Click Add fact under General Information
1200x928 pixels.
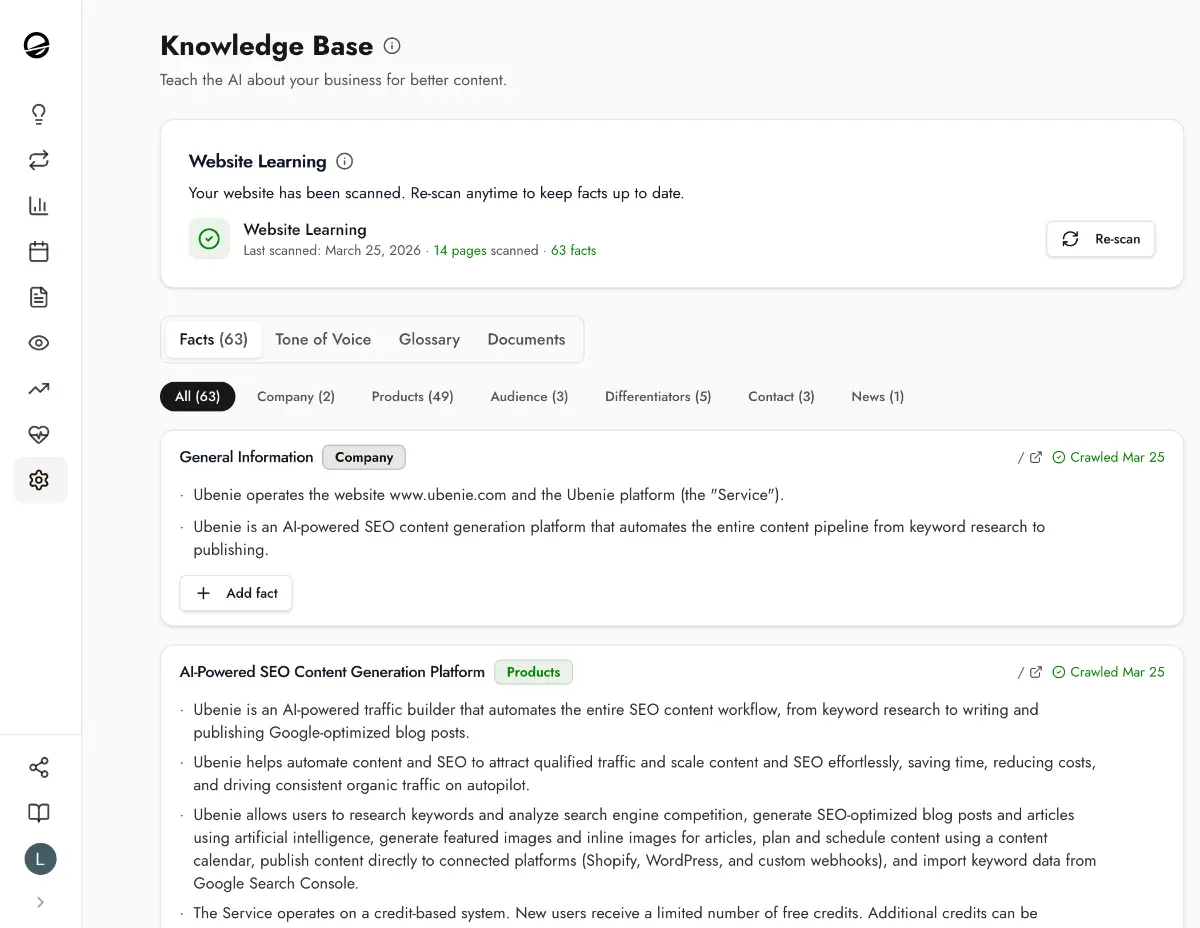[236, 593]
